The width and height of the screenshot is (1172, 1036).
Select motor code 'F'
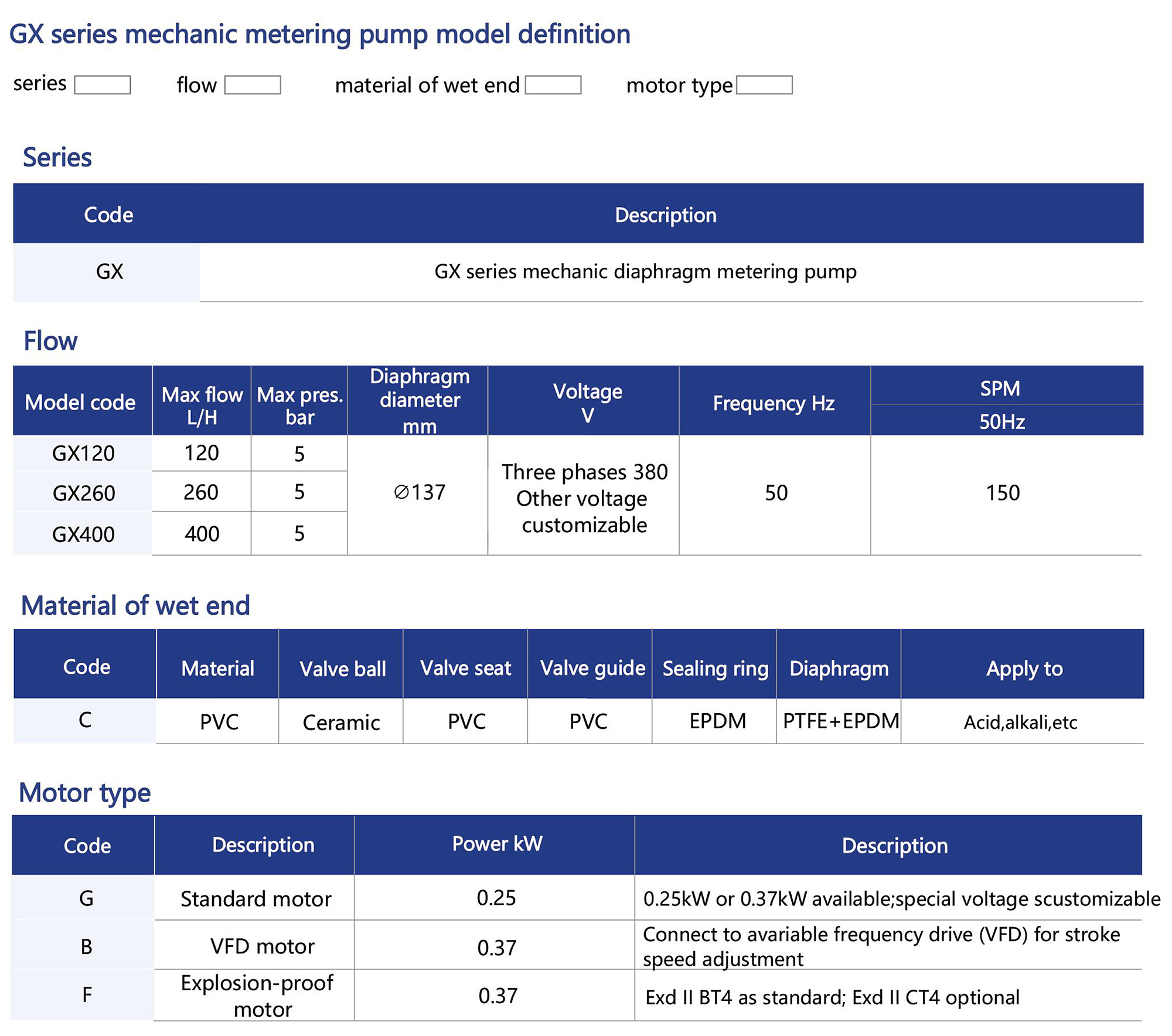click(87, 994)
